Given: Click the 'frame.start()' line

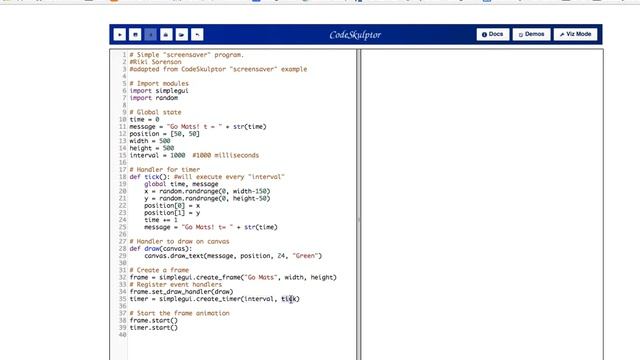Looking at the screenshot, I should tap(153, 320).
